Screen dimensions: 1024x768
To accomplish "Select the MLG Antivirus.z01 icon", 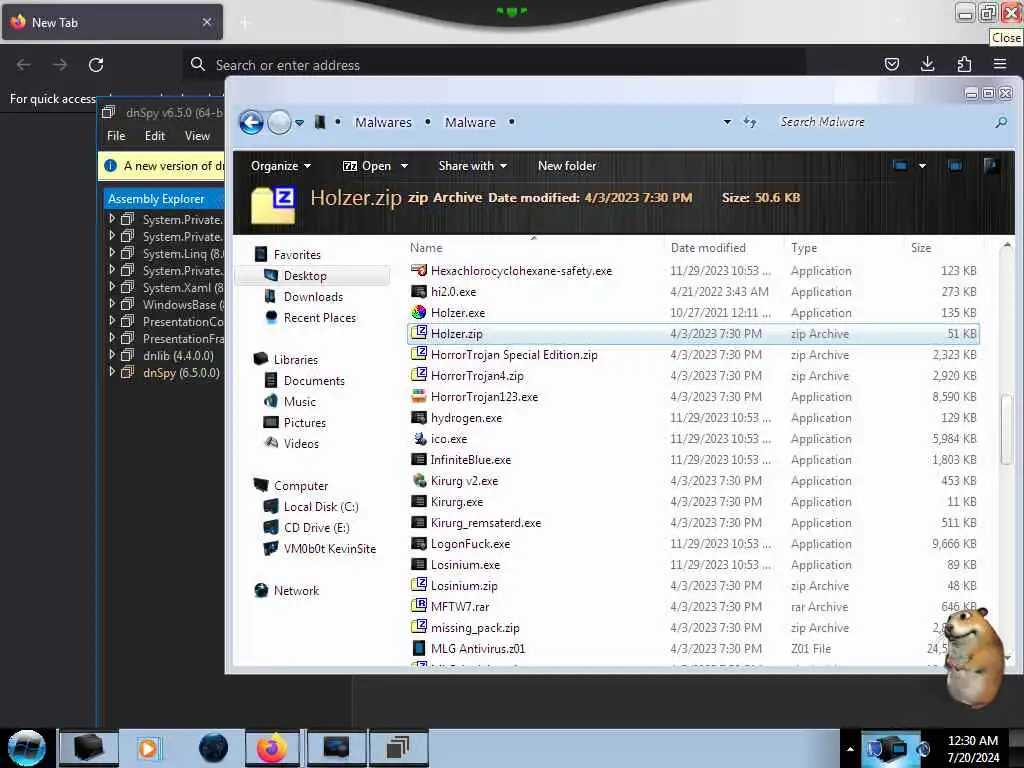I will point(419,648).
